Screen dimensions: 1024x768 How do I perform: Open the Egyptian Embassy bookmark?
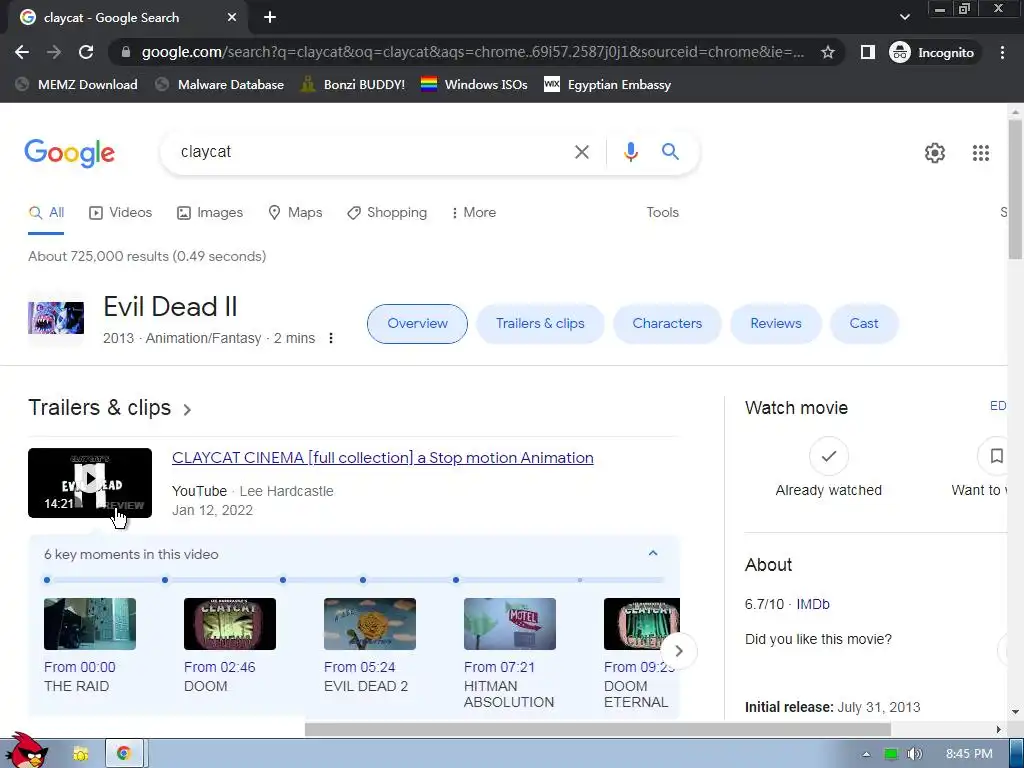point(607,84)
